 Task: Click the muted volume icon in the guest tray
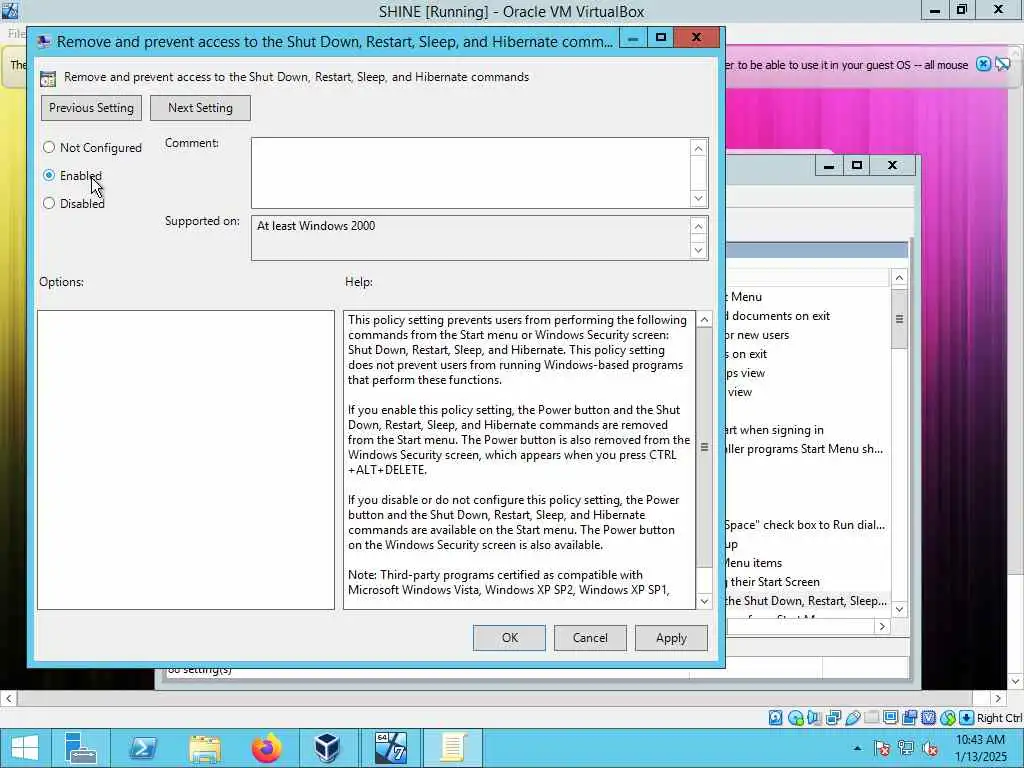929,748
